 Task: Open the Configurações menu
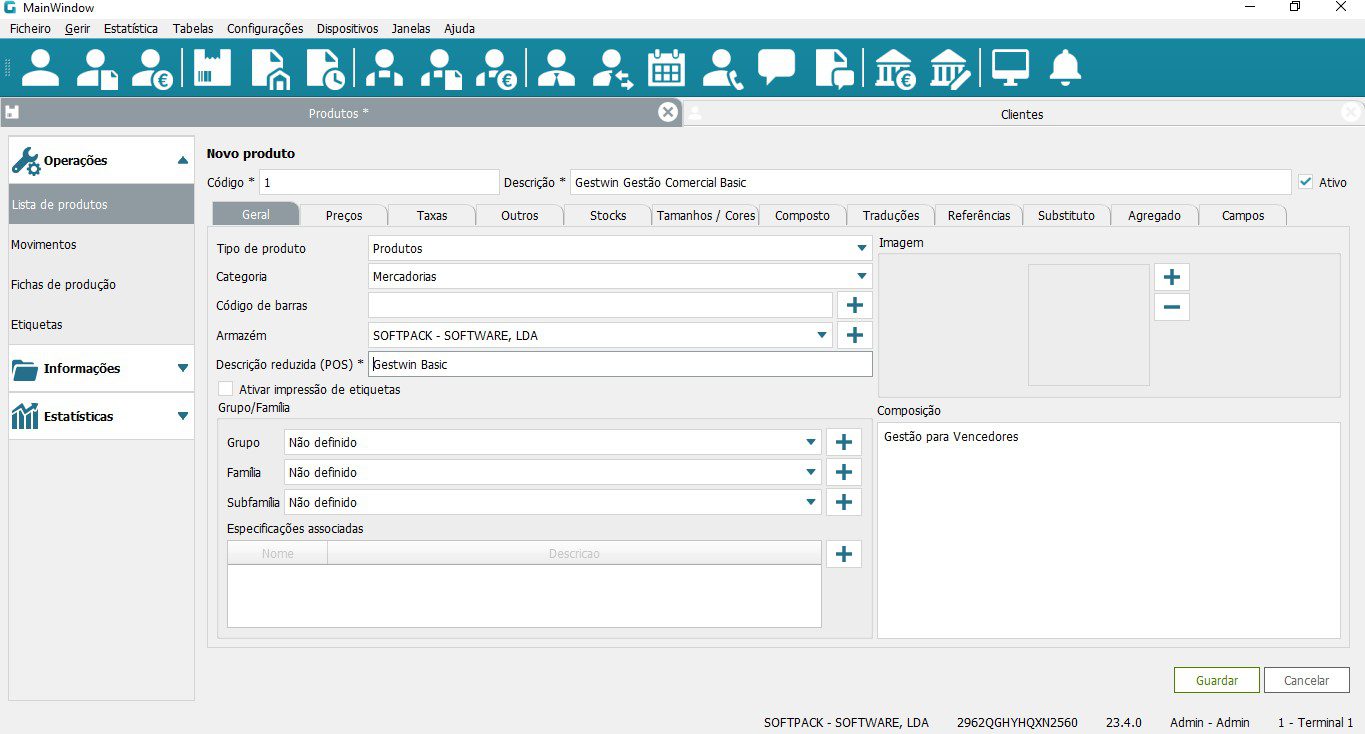click(265, 28)
